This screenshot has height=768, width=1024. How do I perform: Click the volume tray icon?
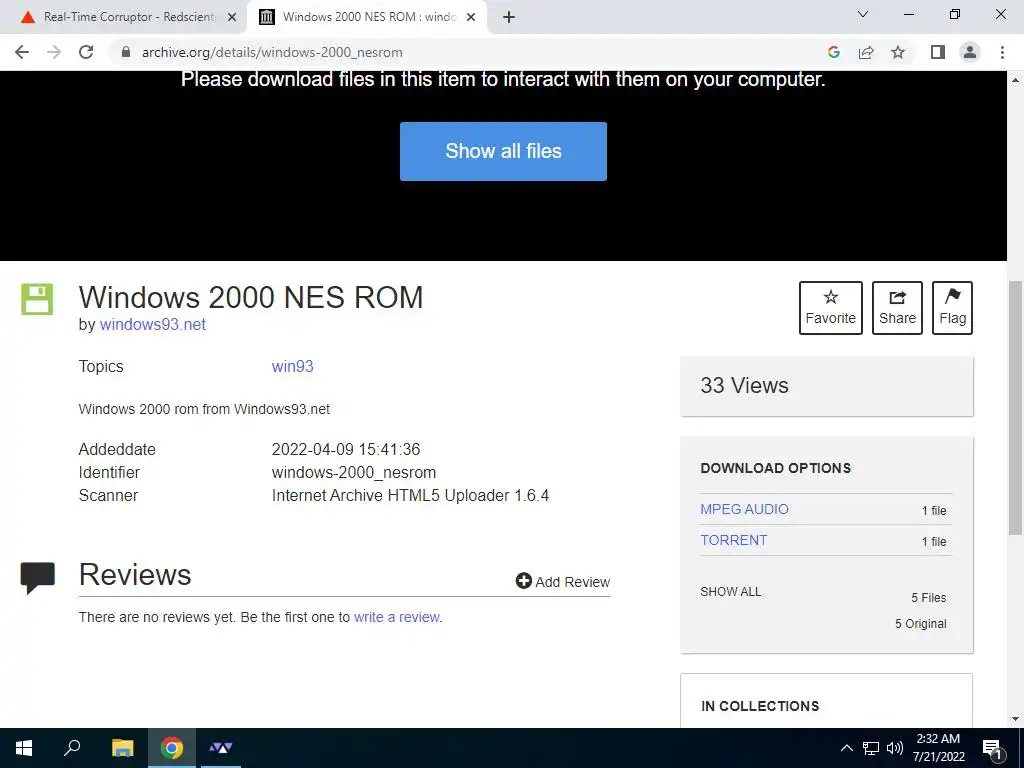coord(895,748)
